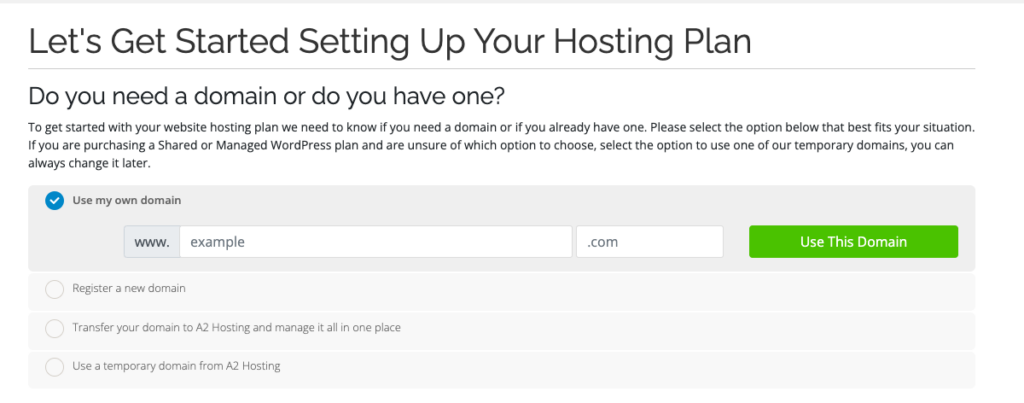Image resolution: width=1024 pixels, height=403 pixels.
Task: Click the 'Use a temporary domain from A2 Hosting' text
Action: 176,366
